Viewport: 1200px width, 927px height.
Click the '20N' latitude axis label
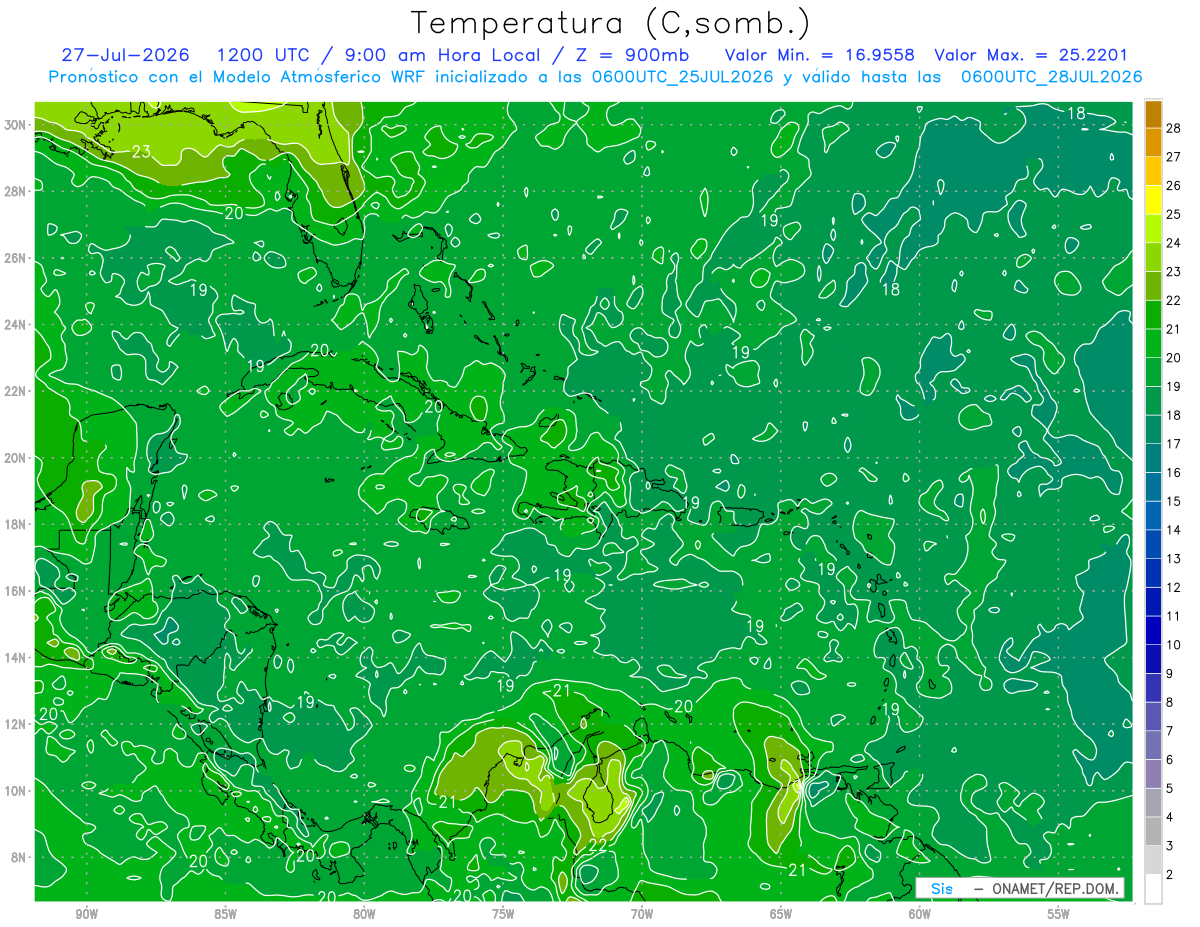[x=17, y=458]
